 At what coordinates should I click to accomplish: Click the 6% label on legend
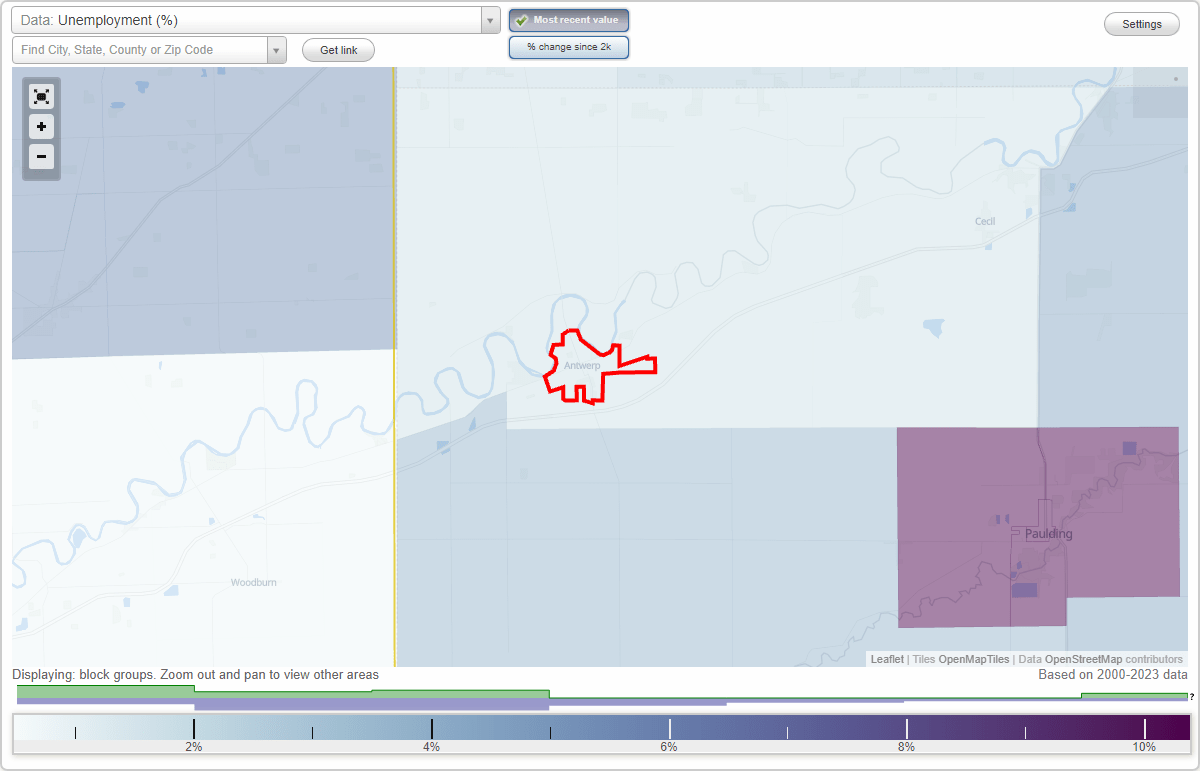pos(669,747)
